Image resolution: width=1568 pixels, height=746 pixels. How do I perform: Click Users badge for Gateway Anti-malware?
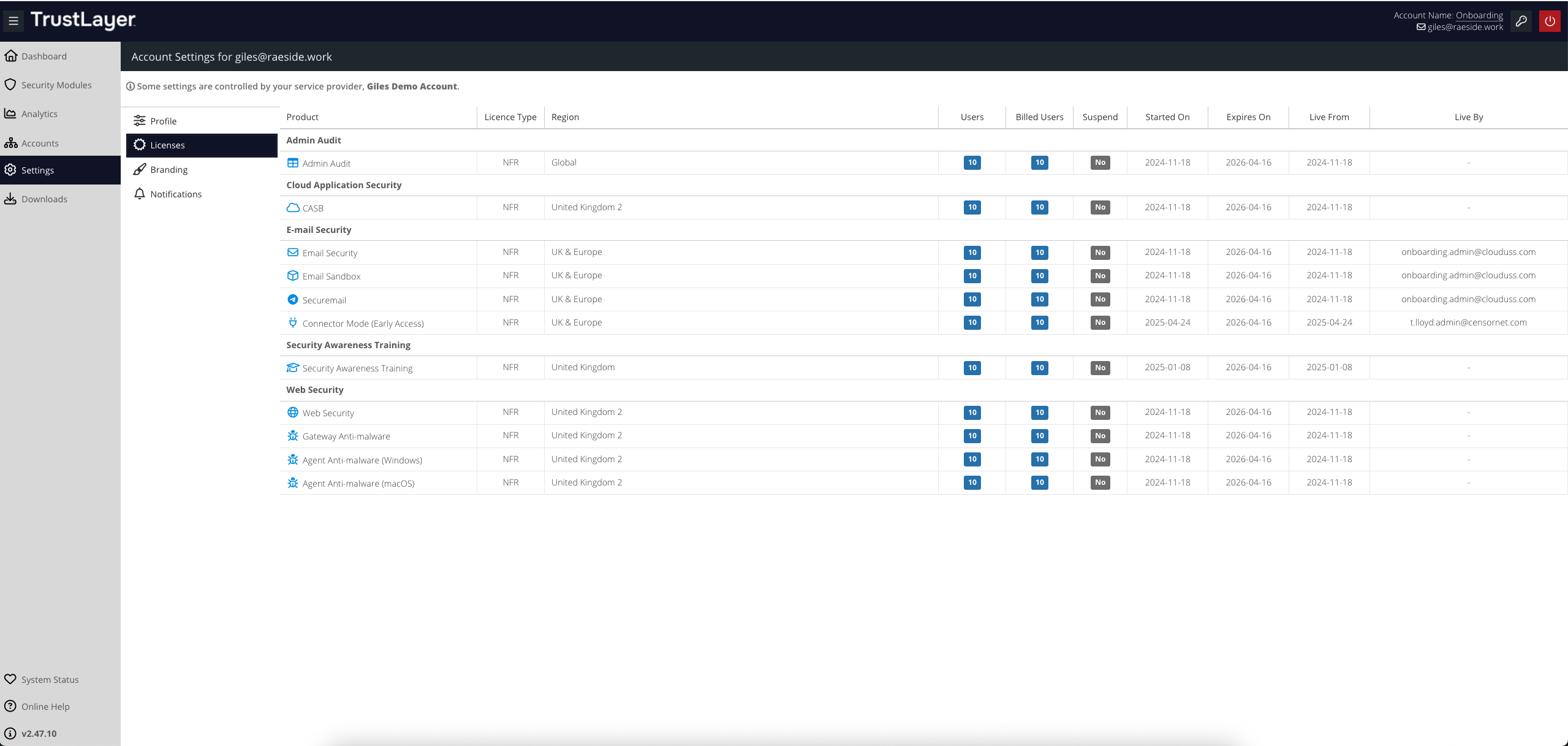click(x=972, y=436)
